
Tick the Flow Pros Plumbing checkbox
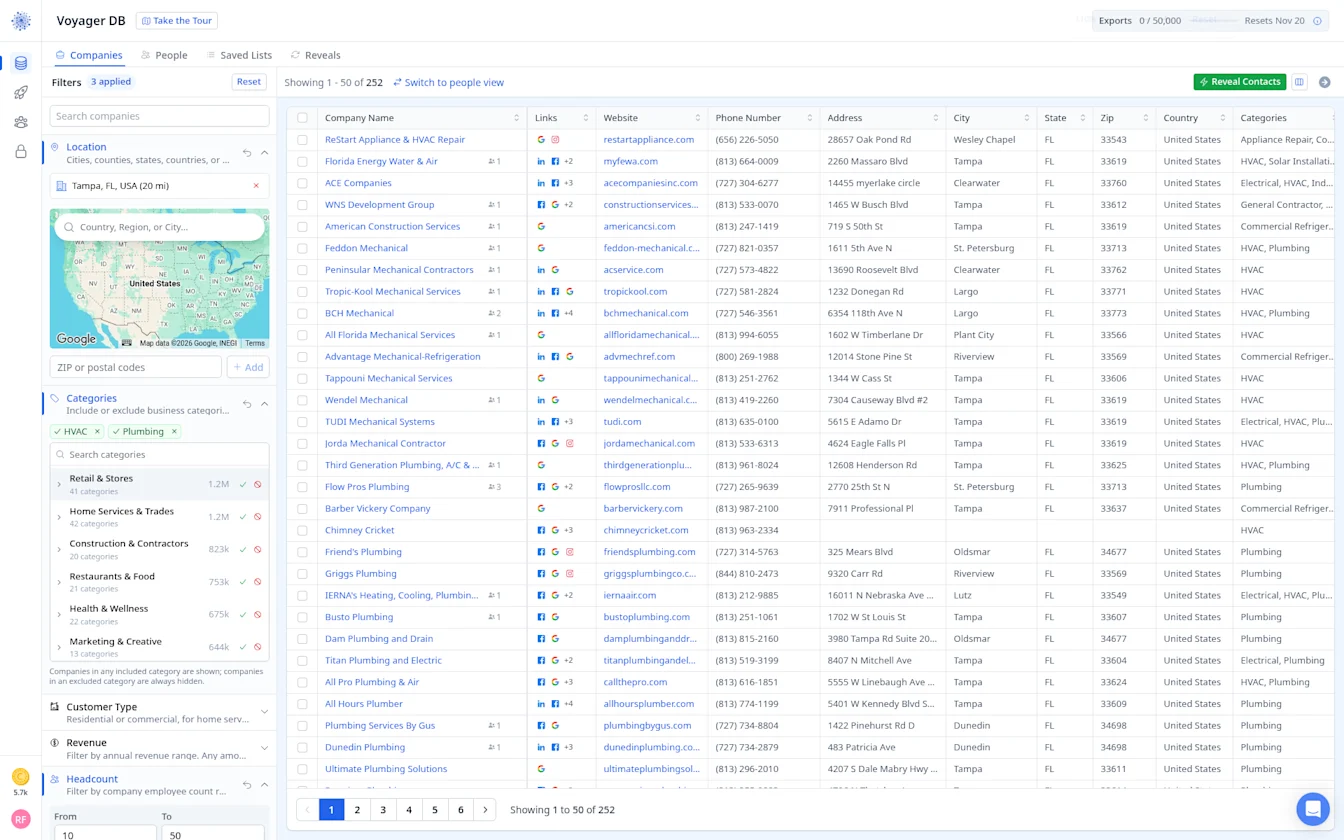click(303, 487)
